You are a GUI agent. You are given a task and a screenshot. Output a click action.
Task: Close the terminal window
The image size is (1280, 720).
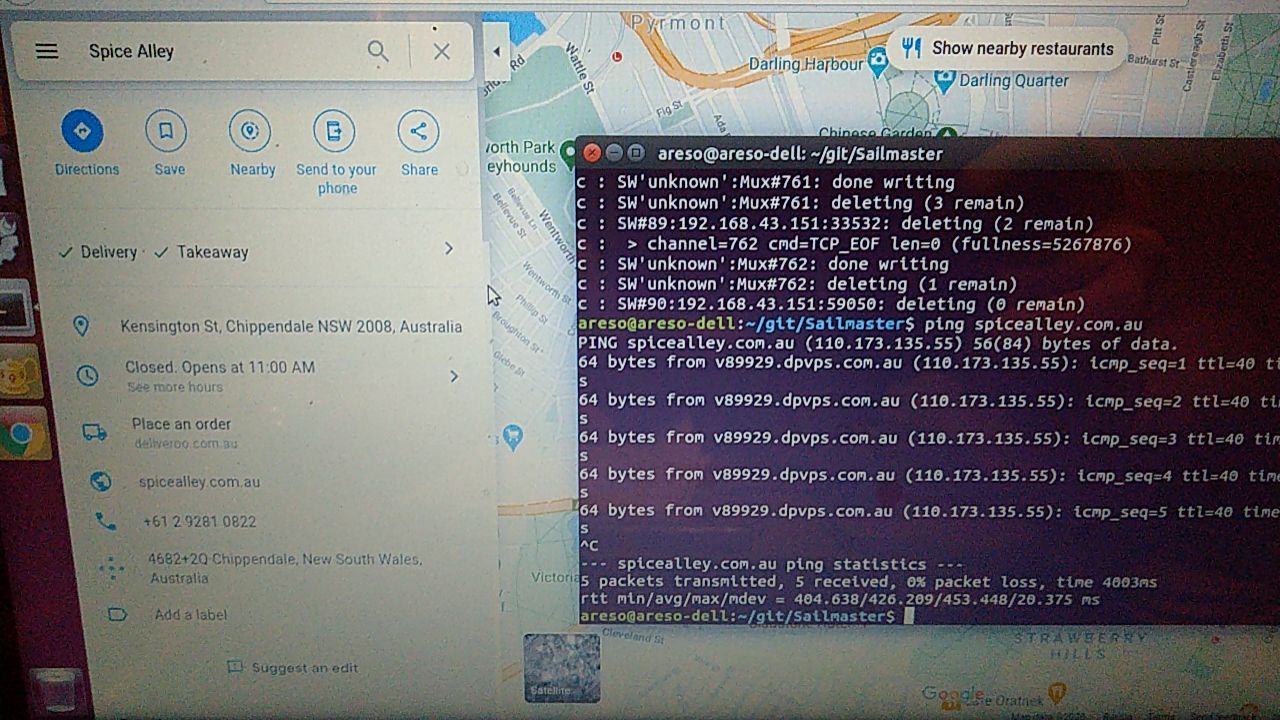coord(592,153)
